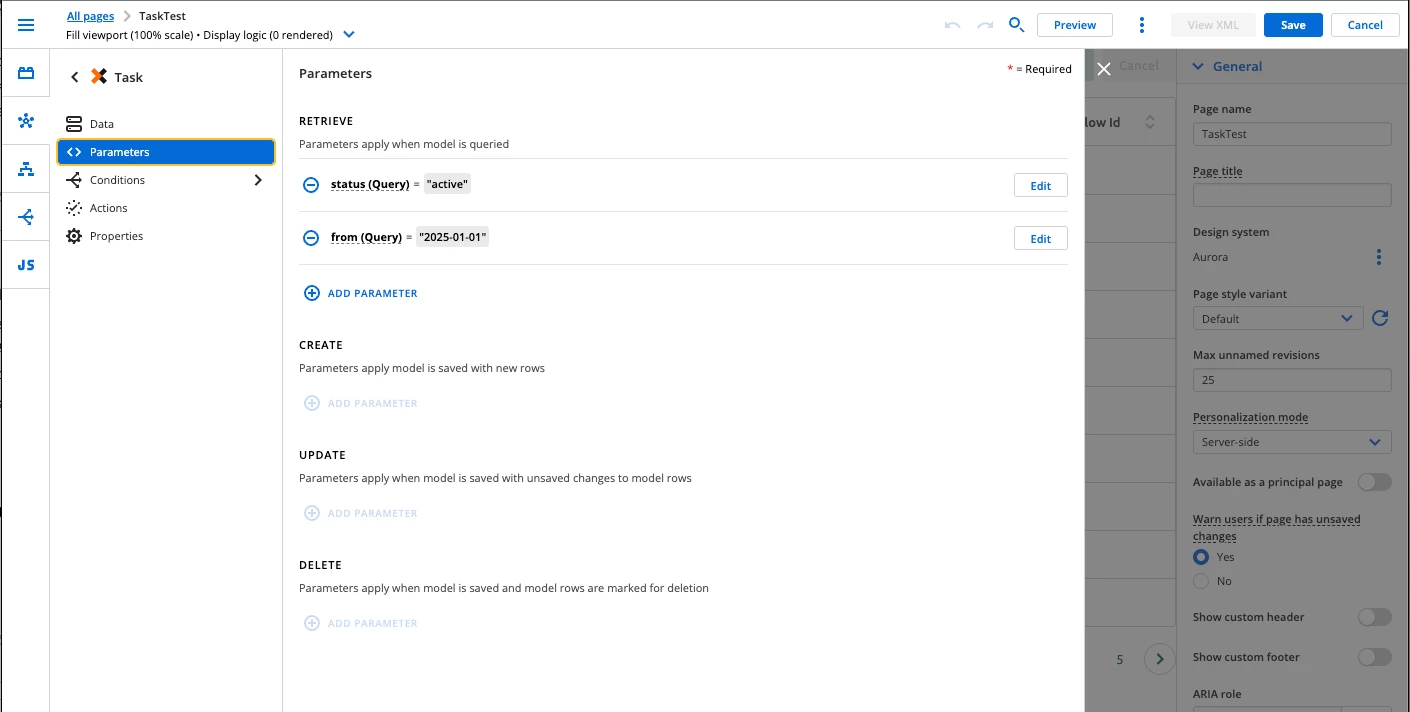Click the "active" parameter value
Image resolution: width=1410 pixels, height=712 pixels.
pos(448,184)
